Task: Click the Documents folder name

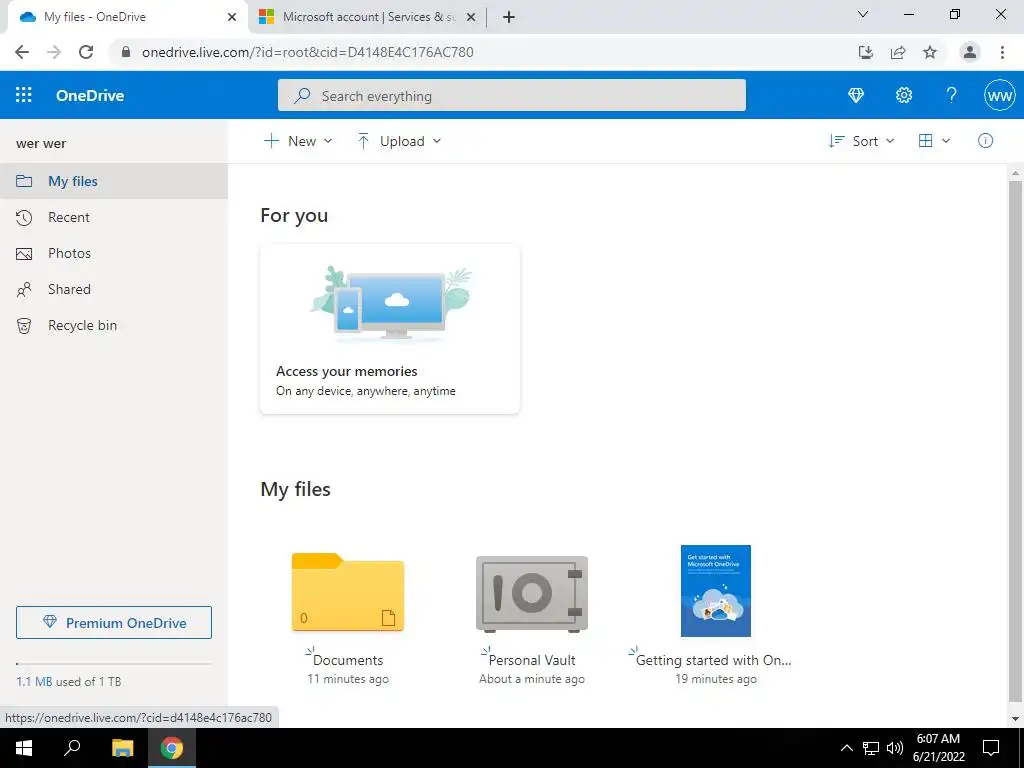Action: [x=348, y=660]
